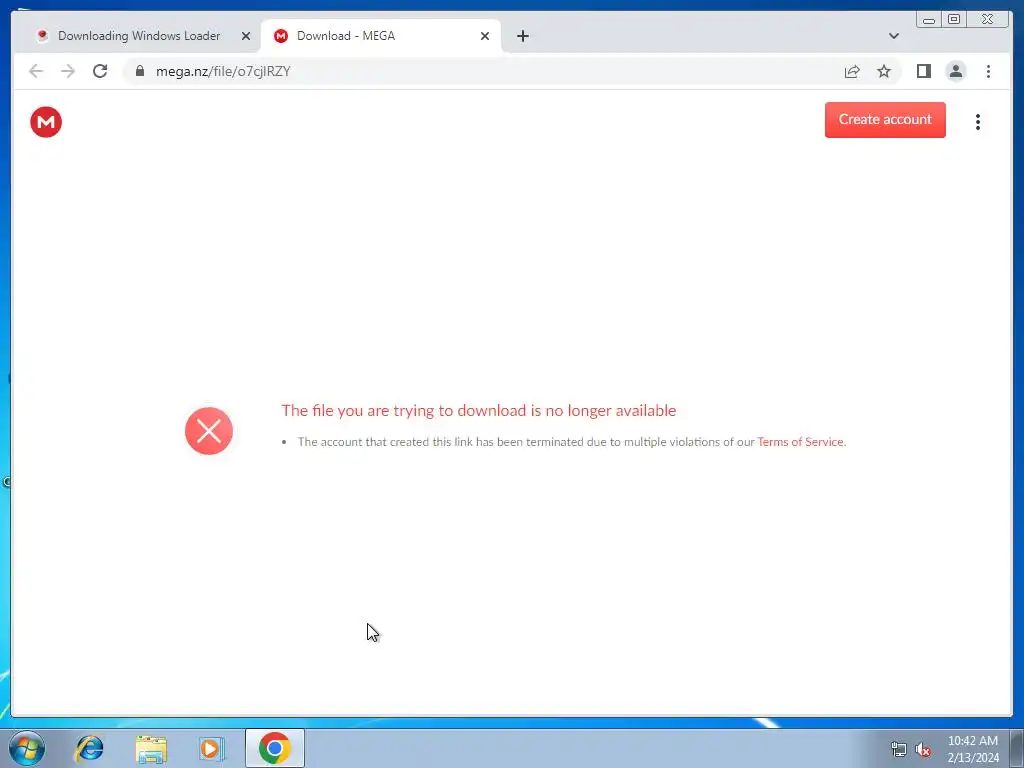Launch Internet Explorer from taskbar
Image resolution: width=1024 pixels, height=768 pixels.
[89, 748]
